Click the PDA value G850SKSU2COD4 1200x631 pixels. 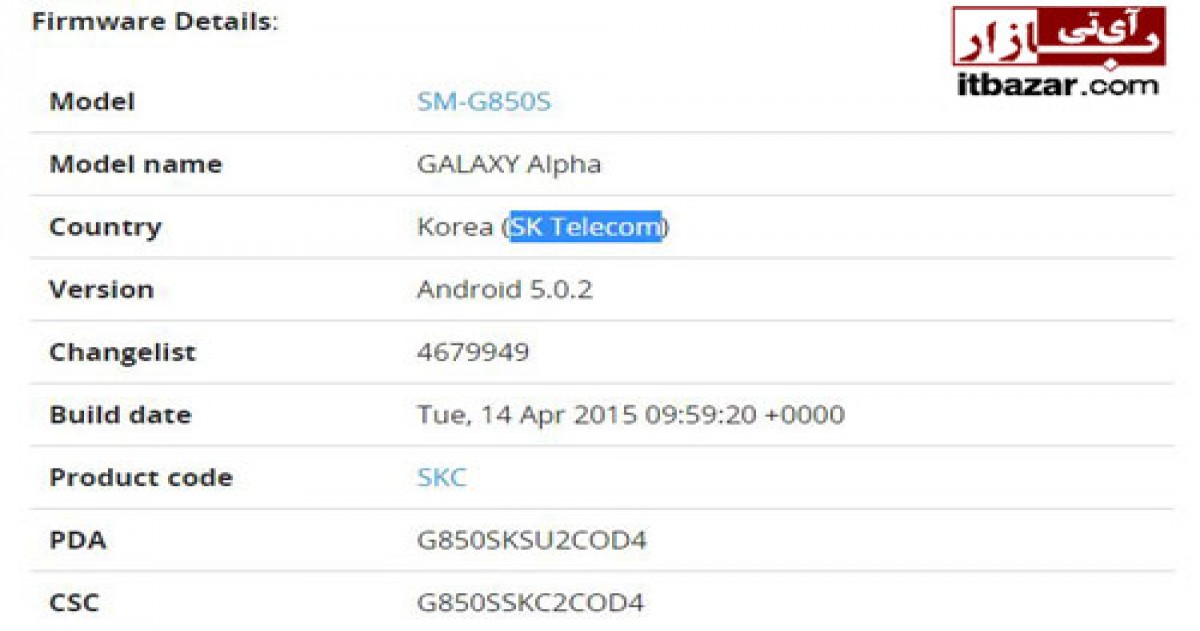coord(532,540)
